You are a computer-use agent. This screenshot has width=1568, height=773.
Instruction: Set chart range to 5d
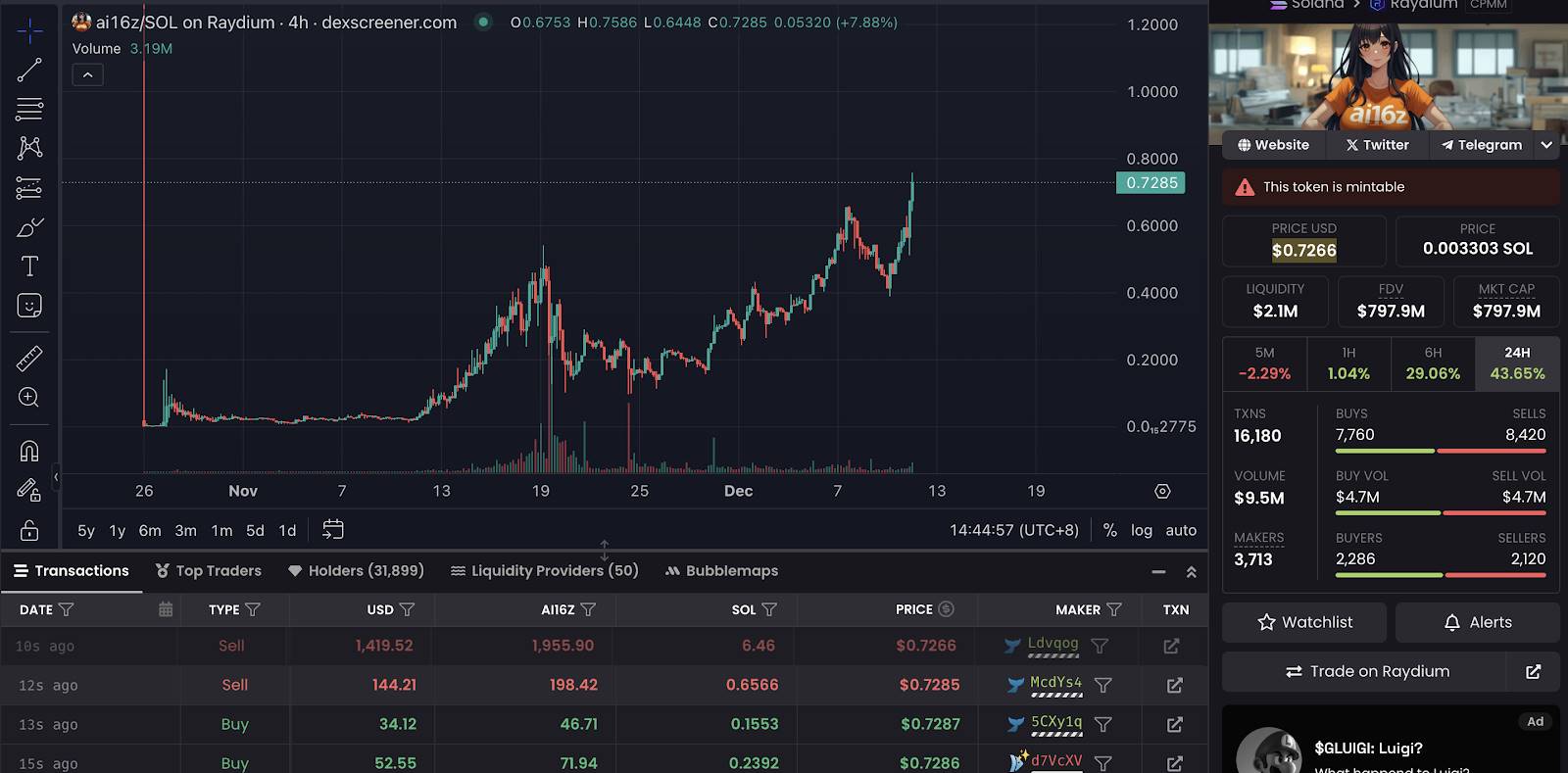(x=255, y=530)
